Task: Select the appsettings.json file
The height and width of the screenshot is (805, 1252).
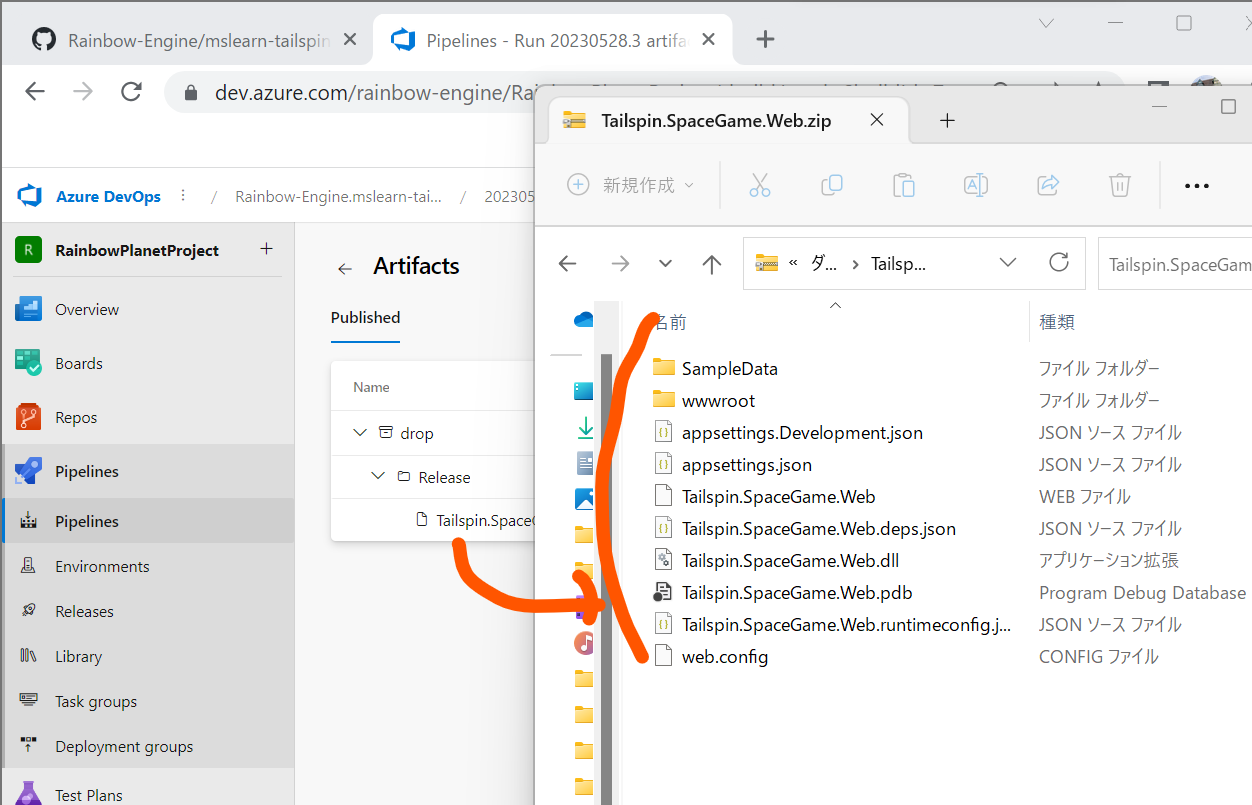Action: pos(747,464)
